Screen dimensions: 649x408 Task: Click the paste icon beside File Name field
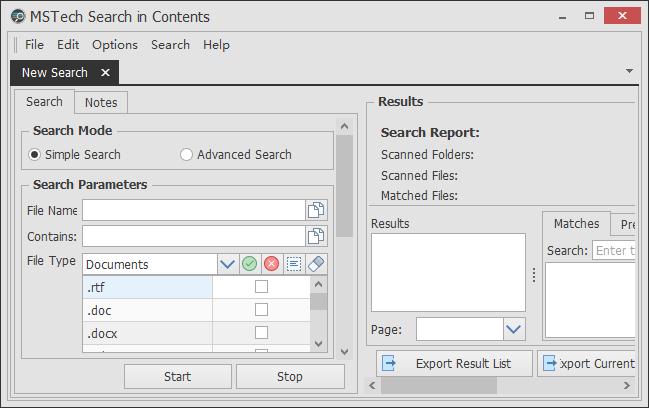[316, 210]
